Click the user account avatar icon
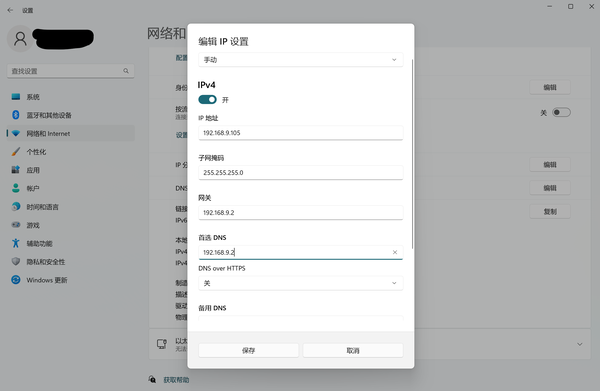Viewport: 600px width, 391px height. coord(20,39)
